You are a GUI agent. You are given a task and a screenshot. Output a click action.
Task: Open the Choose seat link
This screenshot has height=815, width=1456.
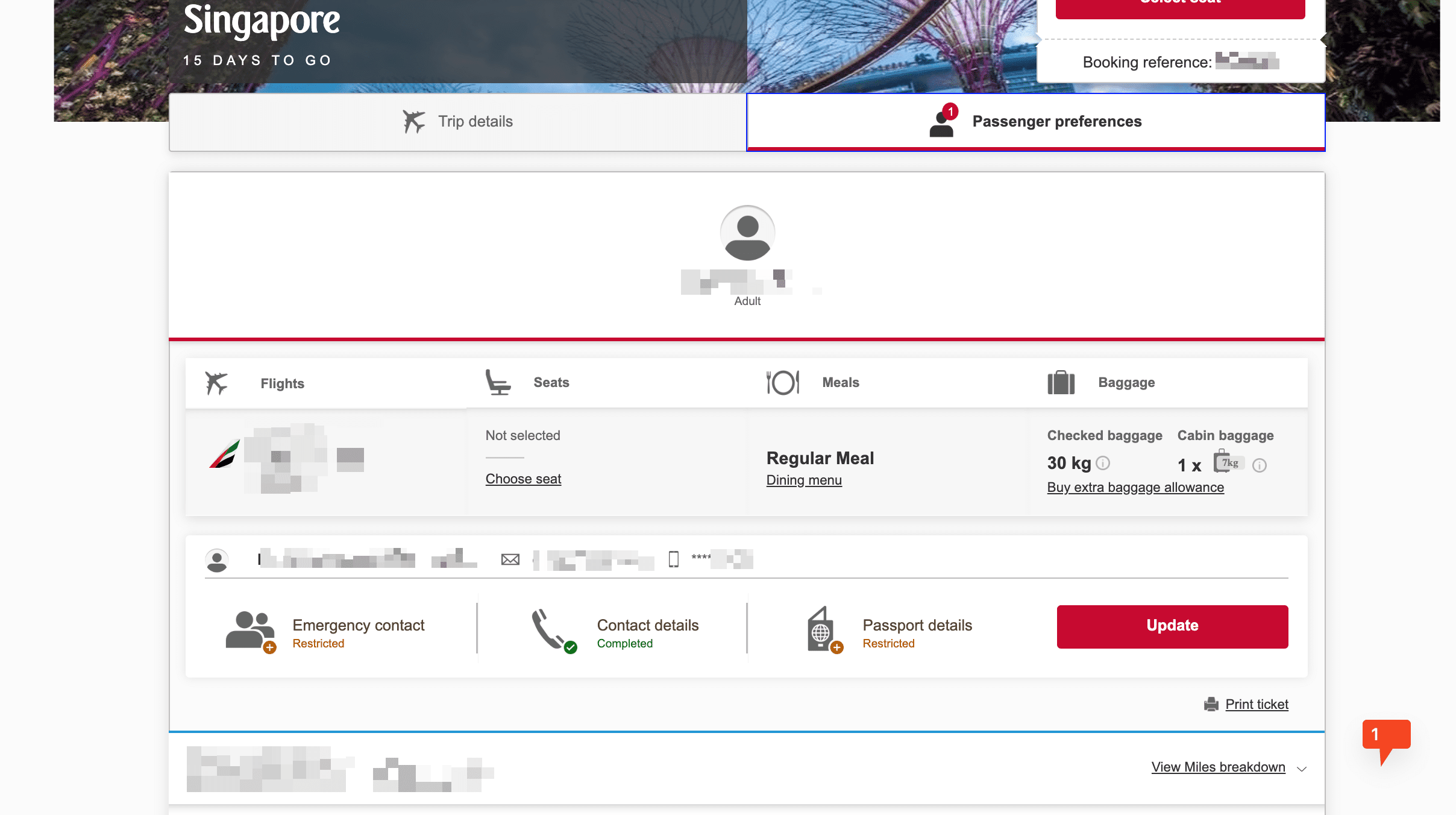(523, 479)
